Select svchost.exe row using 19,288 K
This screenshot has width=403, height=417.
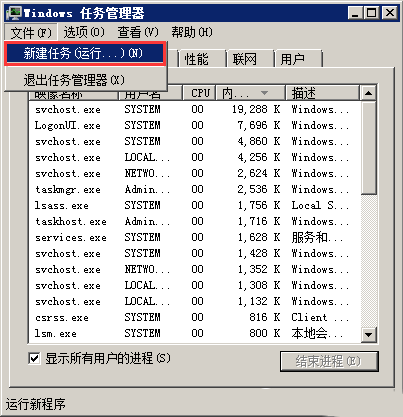[x=195, y=109]
